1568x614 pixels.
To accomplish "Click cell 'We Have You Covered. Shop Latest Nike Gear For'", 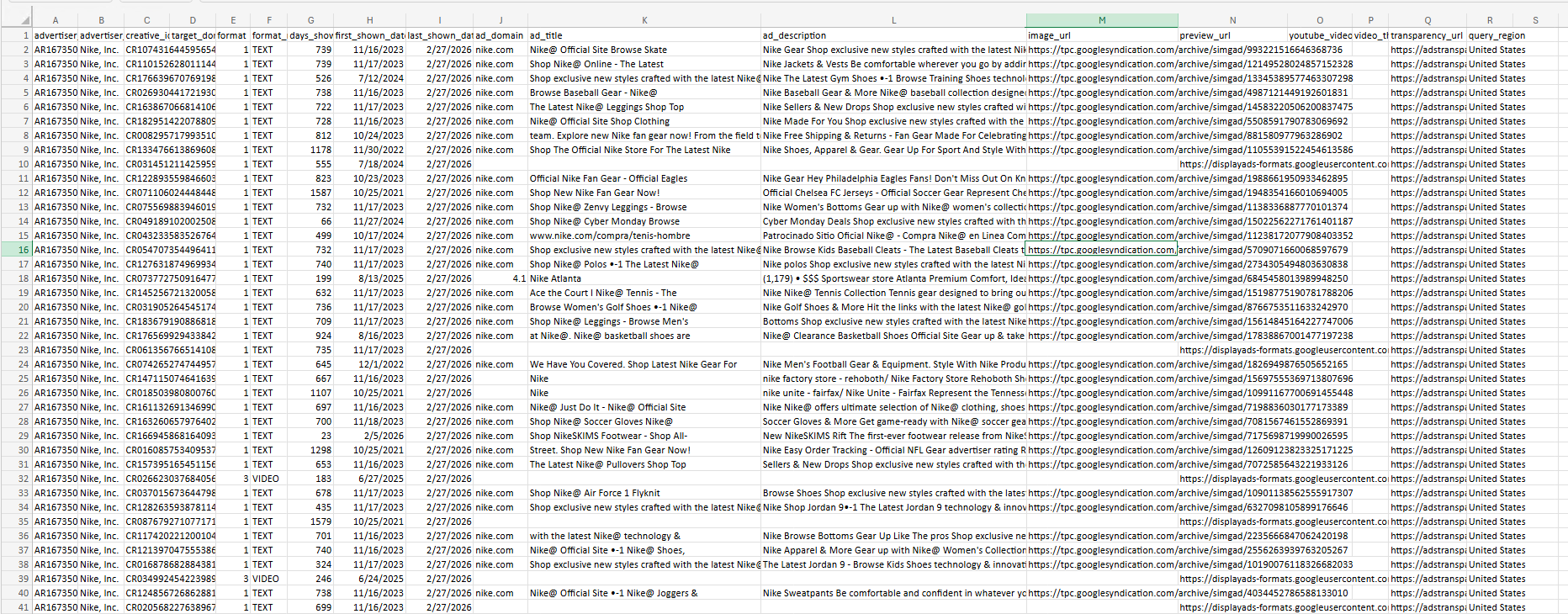I will [x=644, y=364].
